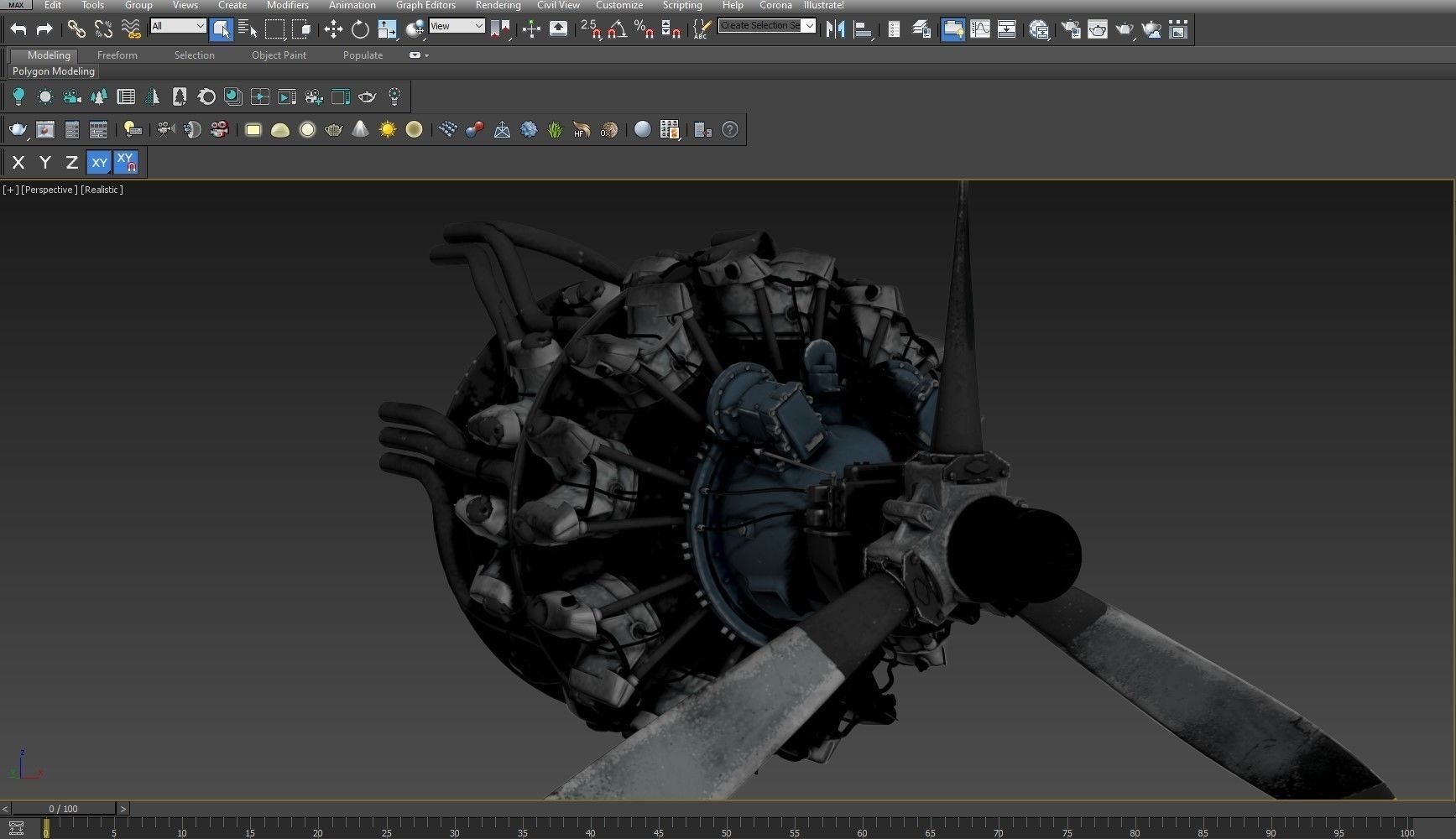Open the viewport [+] general menu

pos(11,190)
